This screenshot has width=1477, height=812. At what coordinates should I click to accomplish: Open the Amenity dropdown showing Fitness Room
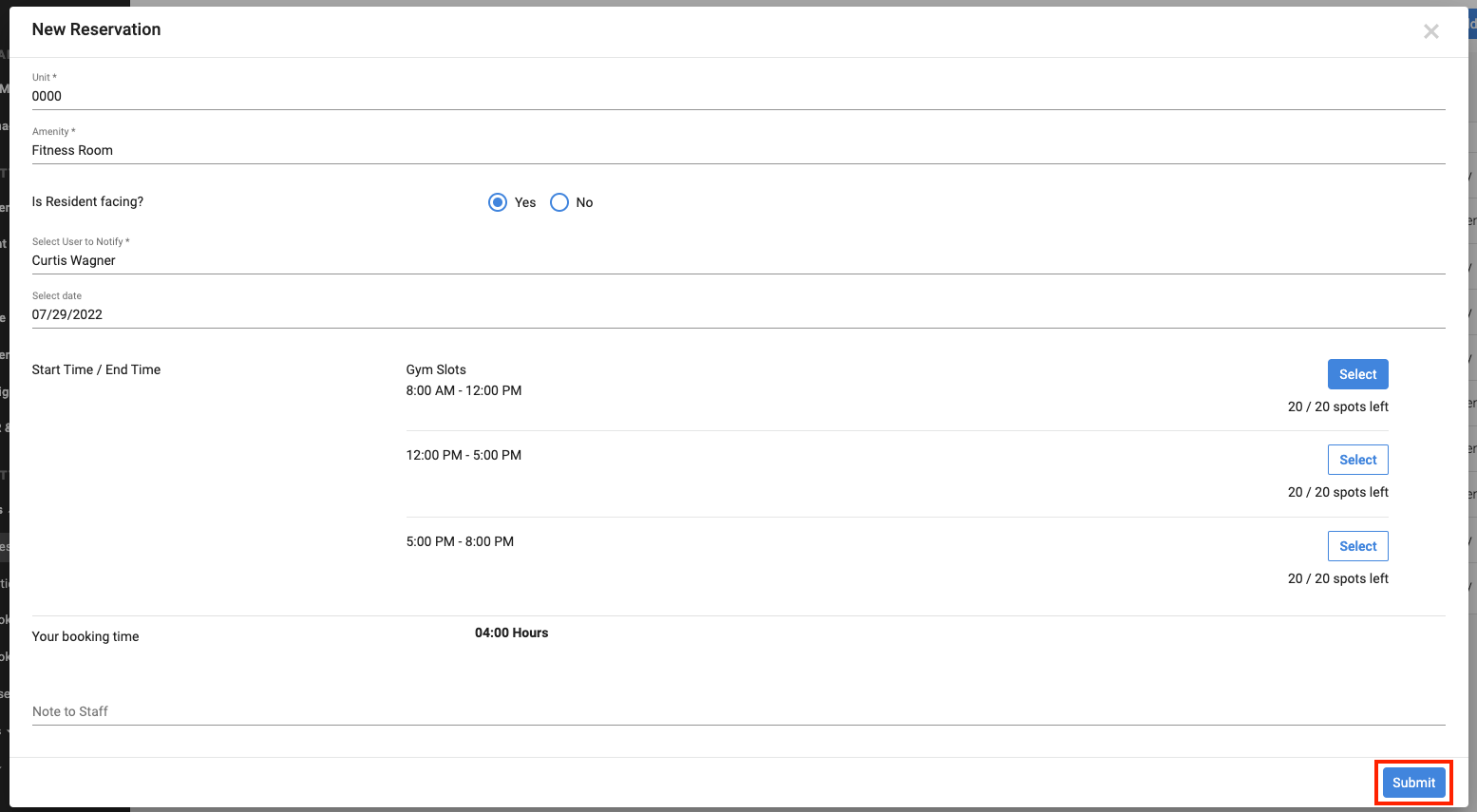click(737, 150)
